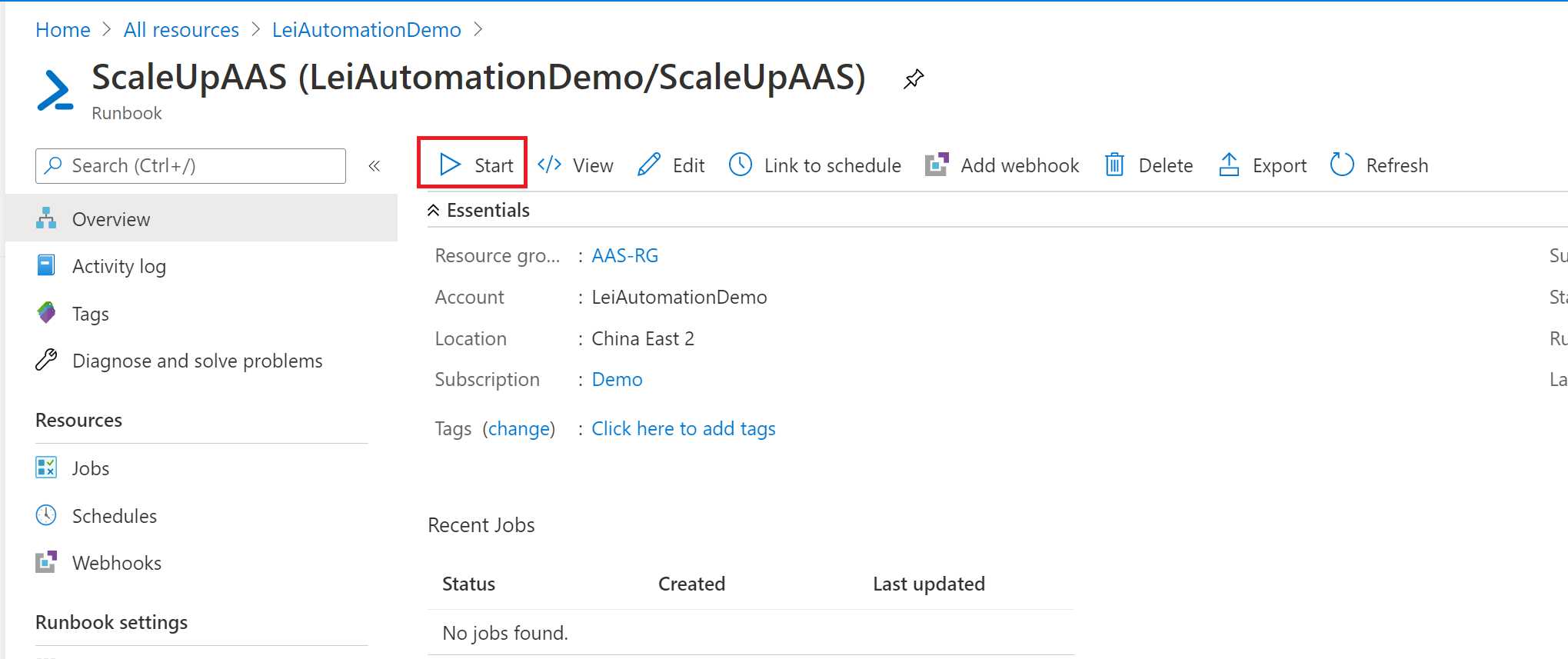Screen dimensions: 1568x659
Task: Collapse the left navigation menu
Action: [375, 166]
